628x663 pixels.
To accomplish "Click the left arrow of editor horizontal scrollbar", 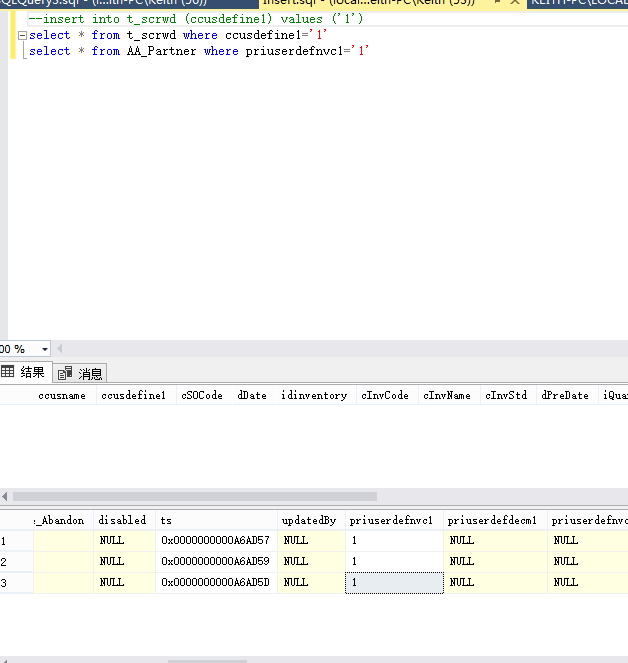I will pyautogui.click(x=60, y=349).
